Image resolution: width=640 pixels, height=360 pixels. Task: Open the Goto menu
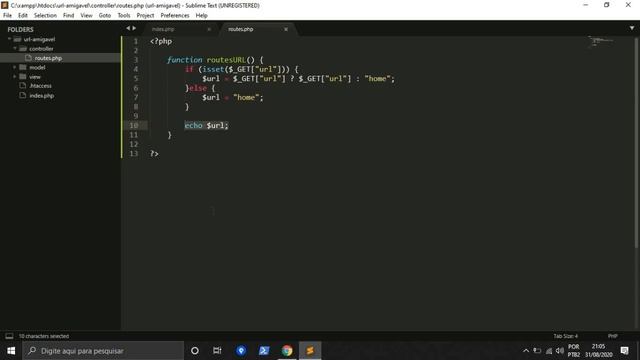(104, 16)
